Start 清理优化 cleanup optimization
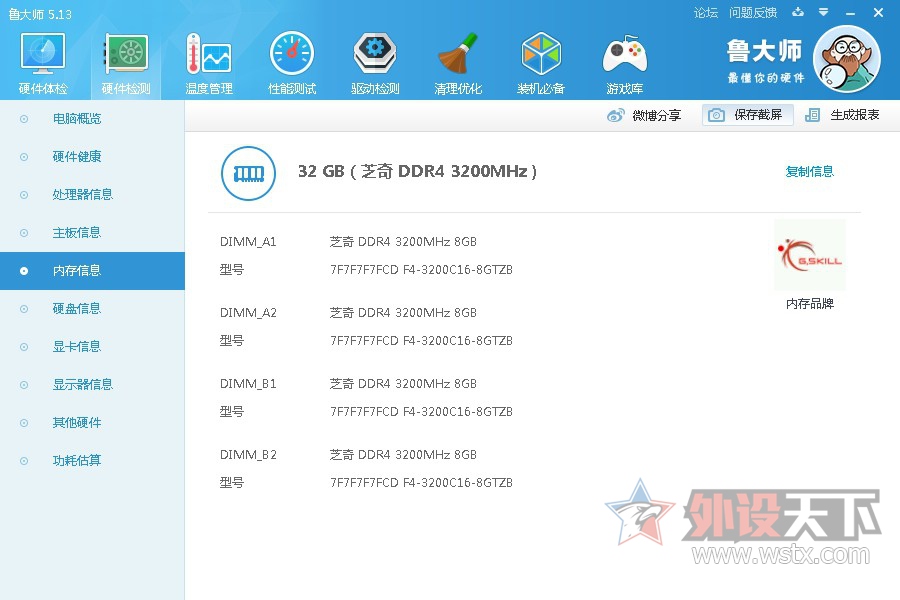900x600 pixels. point(458,60)
